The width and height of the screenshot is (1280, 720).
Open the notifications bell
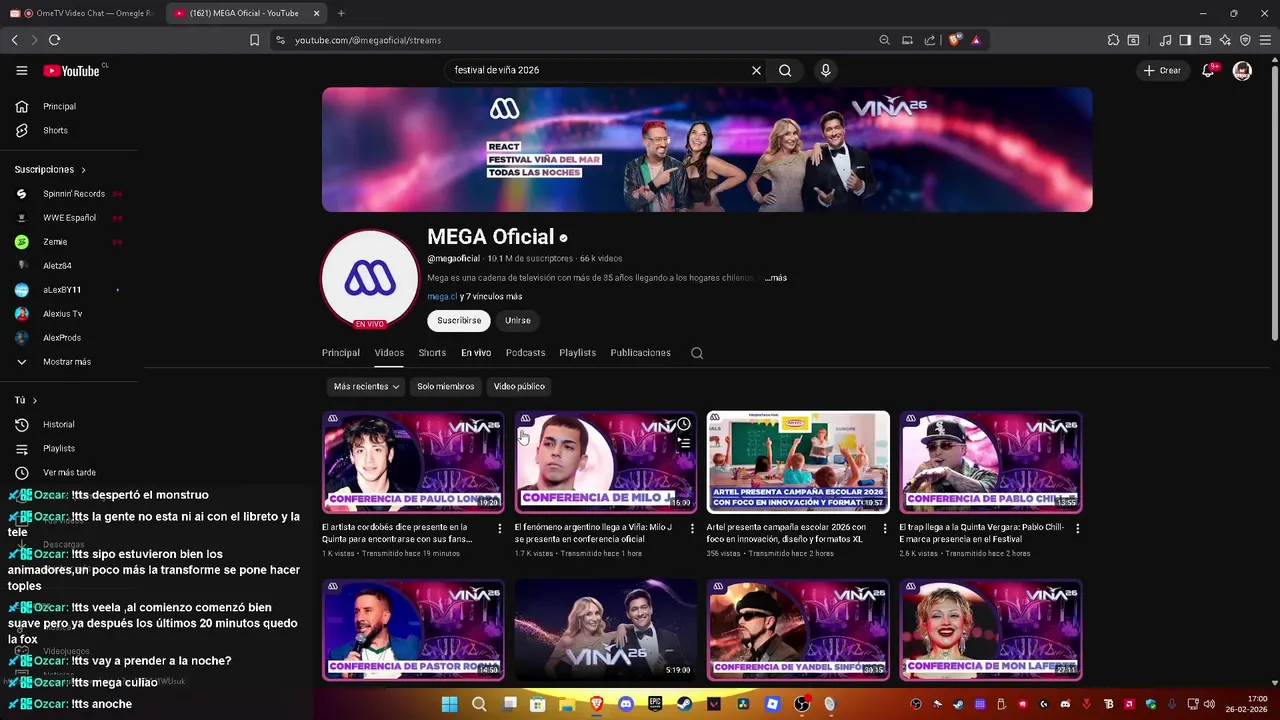[1208, 70]
